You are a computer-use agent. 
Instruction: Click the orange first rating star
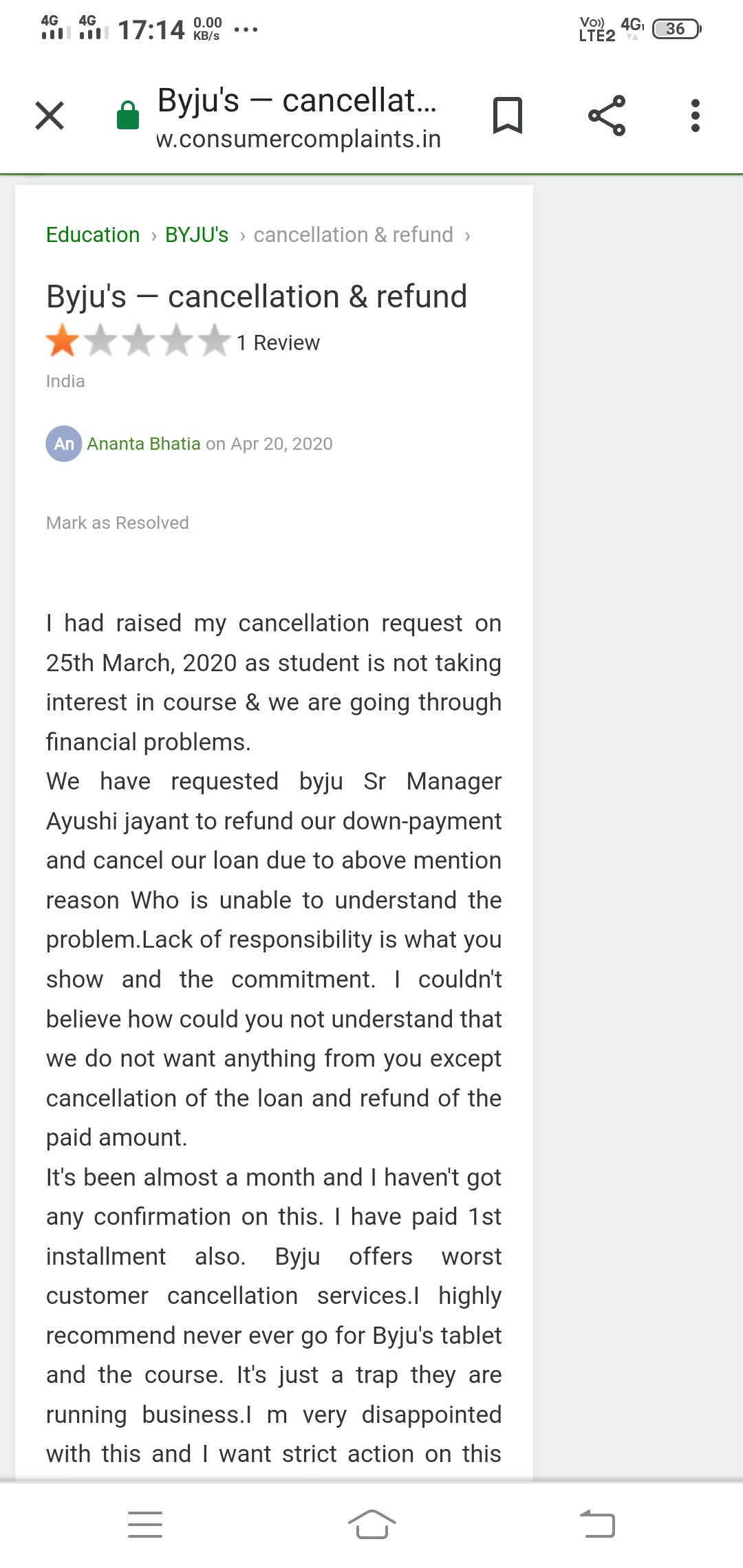(63, 341)
